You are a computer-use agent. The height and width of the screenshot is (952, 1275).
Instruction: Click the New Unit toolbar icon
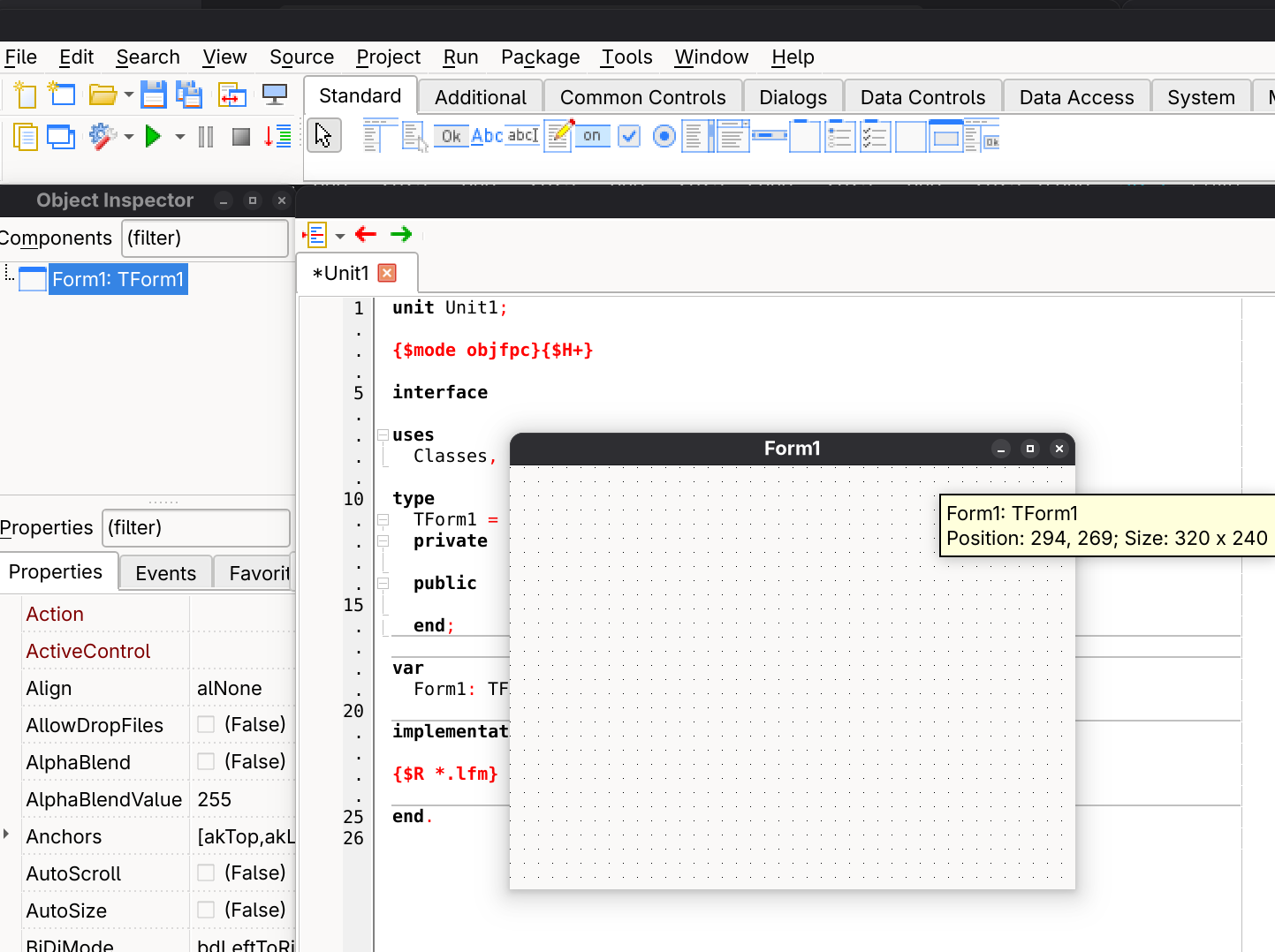(x=25, y=94)
